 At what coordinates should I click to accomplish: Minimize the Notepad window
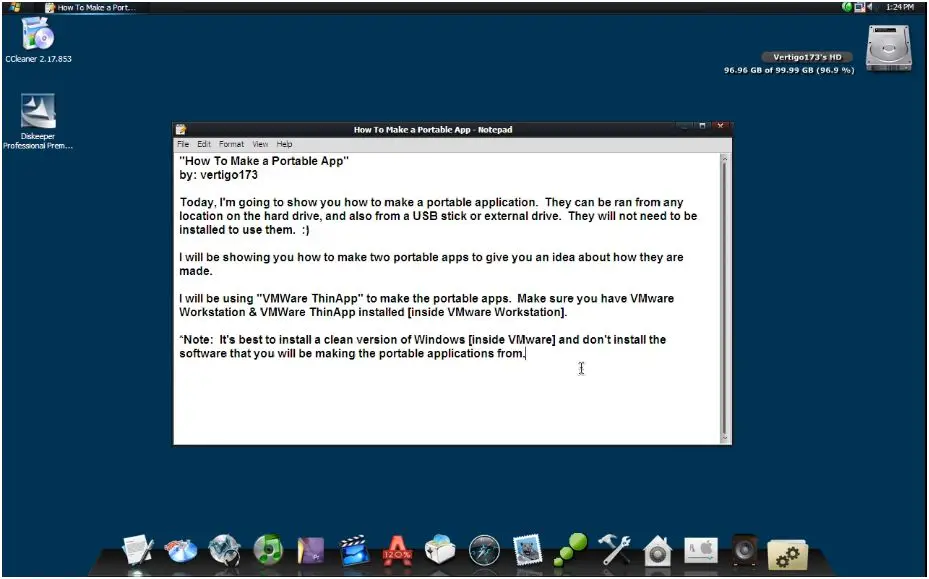684,126
